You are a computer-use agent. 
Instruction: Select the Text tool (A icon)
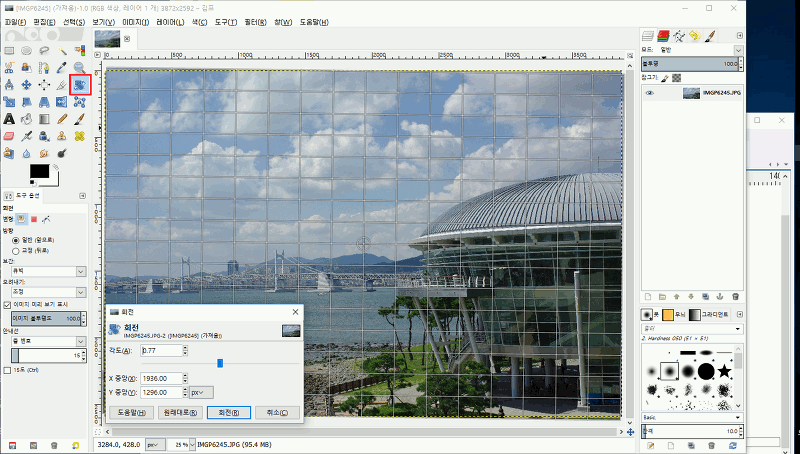9,119
